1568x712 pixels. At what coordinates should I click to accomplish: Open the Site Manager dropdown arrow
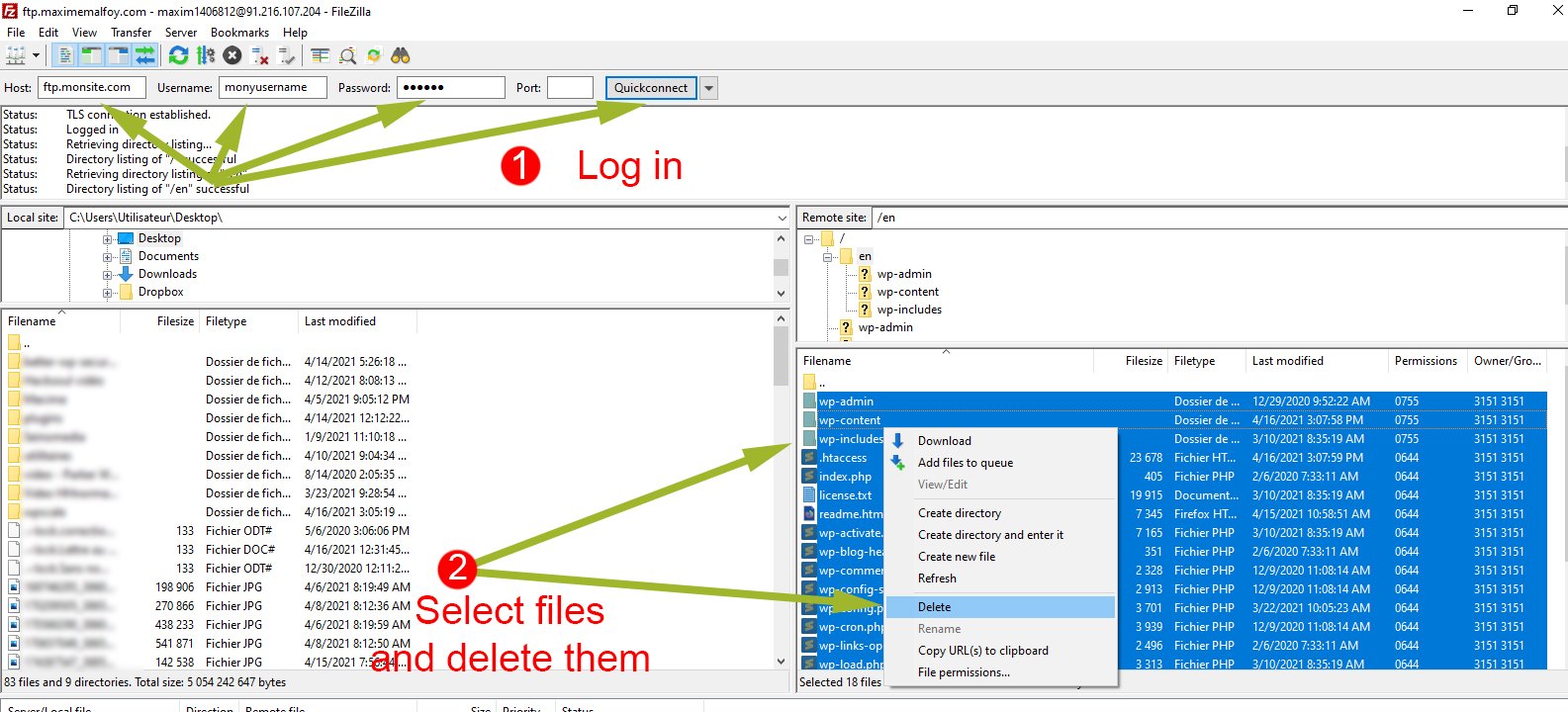click(36, 55)
